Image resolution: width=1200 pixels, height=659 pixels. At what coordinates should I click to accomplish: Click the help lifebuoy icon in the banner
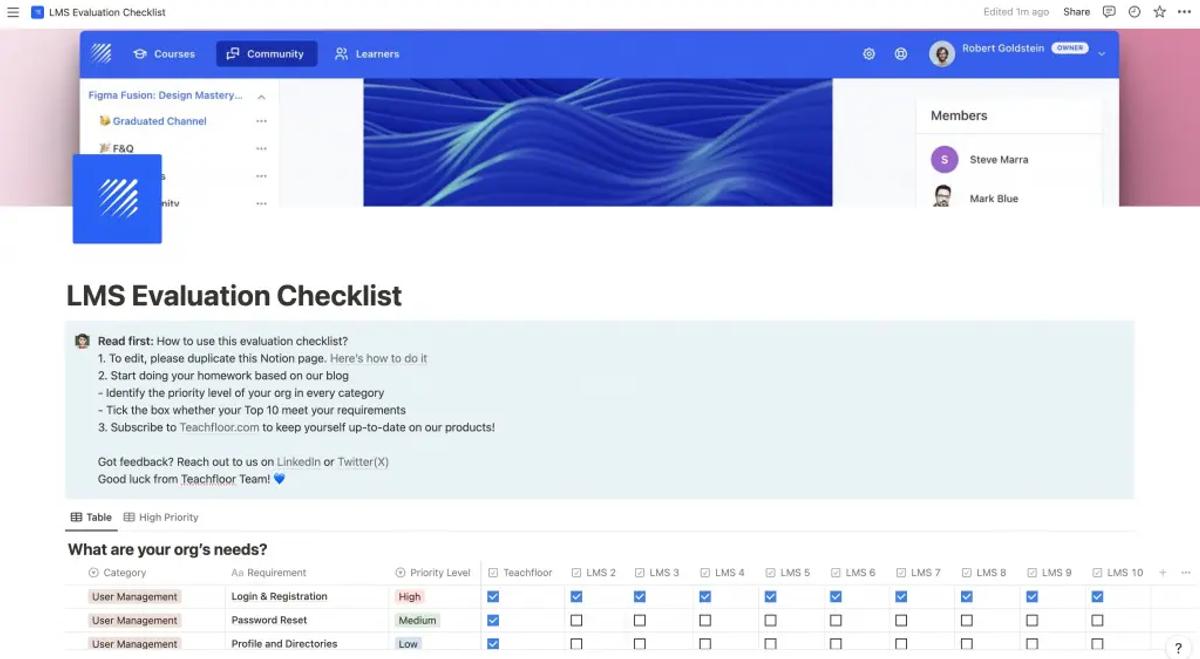(x=901, y=54)
